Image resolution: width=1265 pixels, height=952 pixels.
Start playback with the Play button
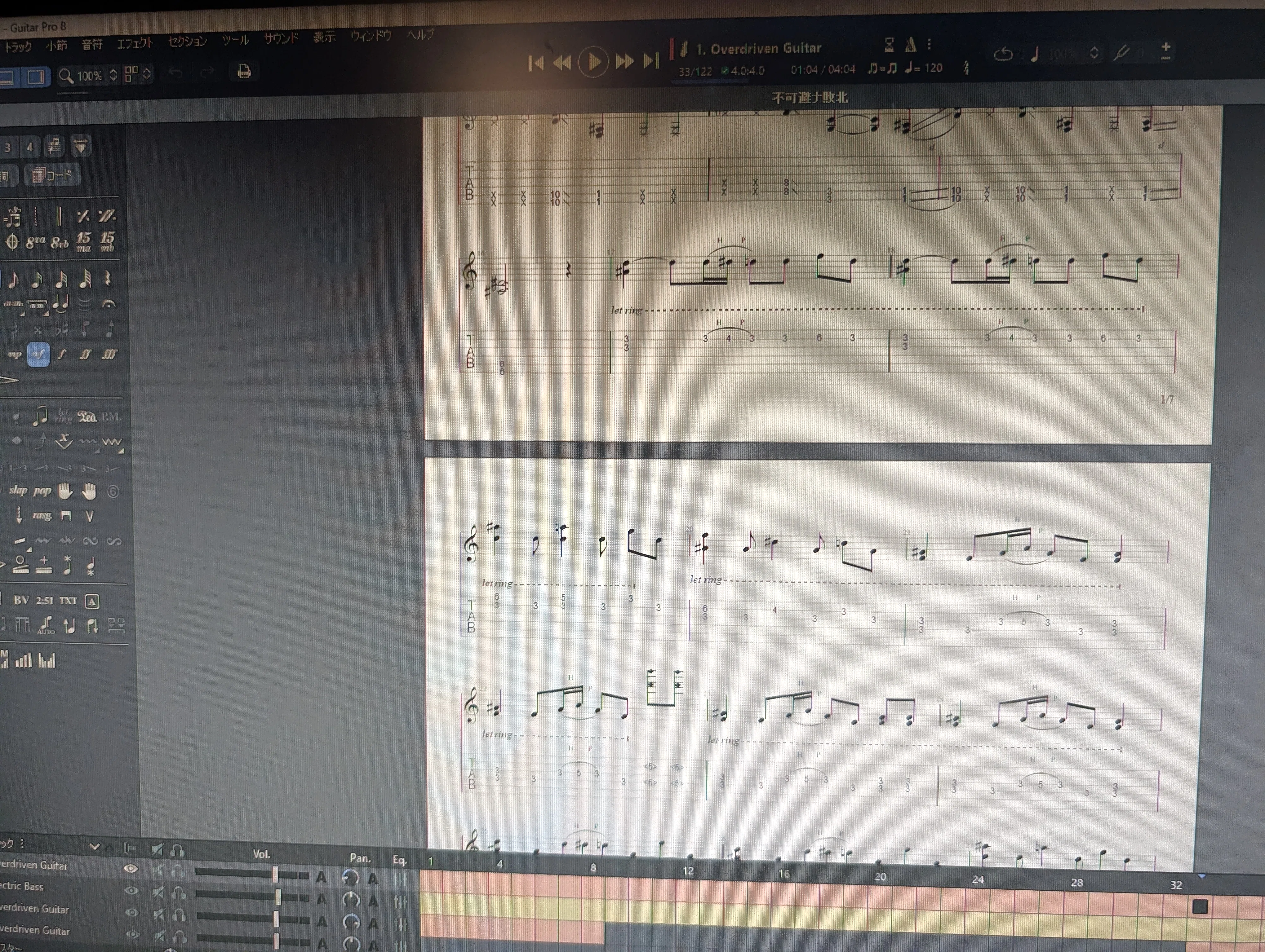coord(594,62)
